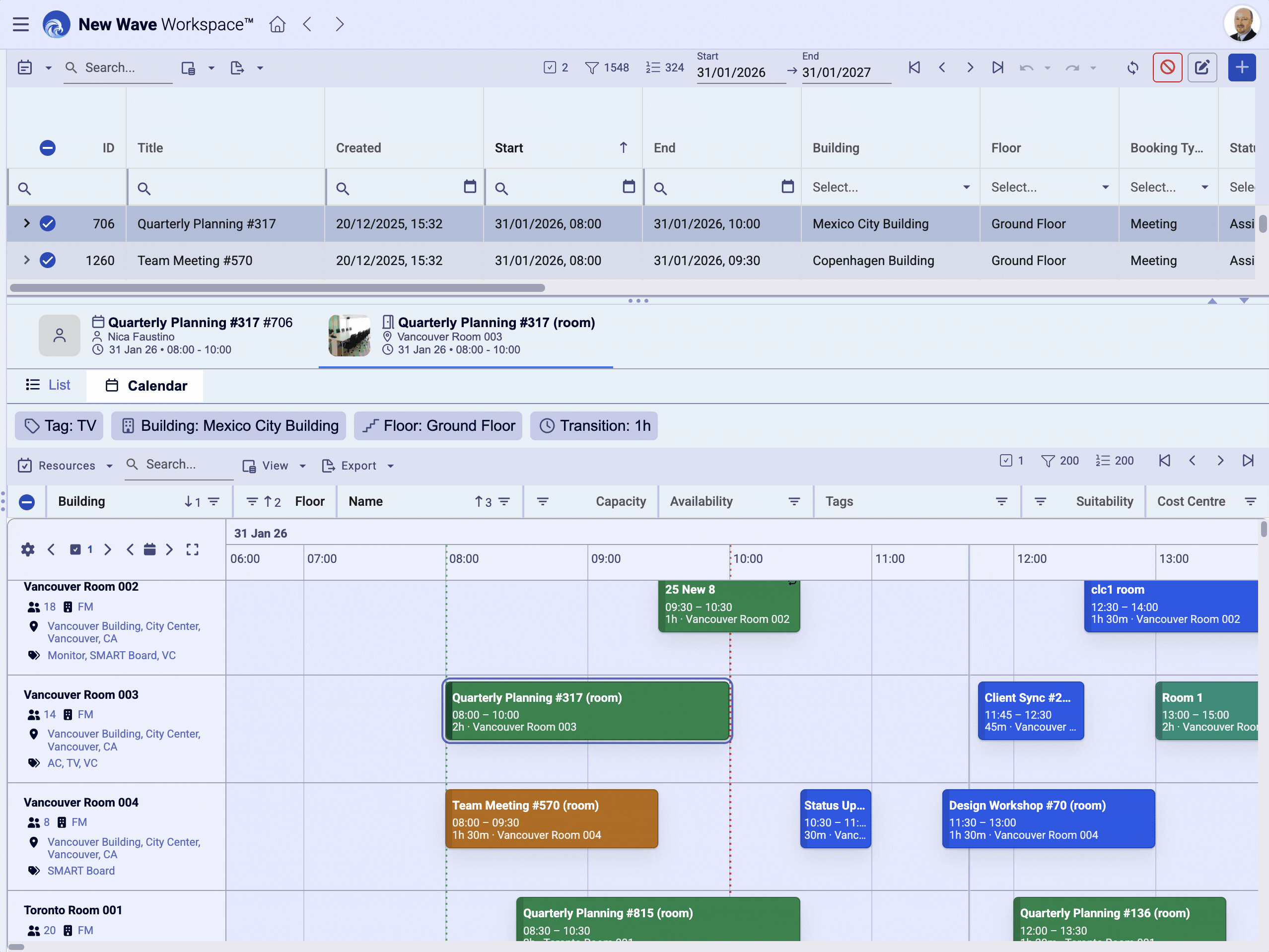Open the edit pencil icon in top toolbar

[x=1202, y=67]
